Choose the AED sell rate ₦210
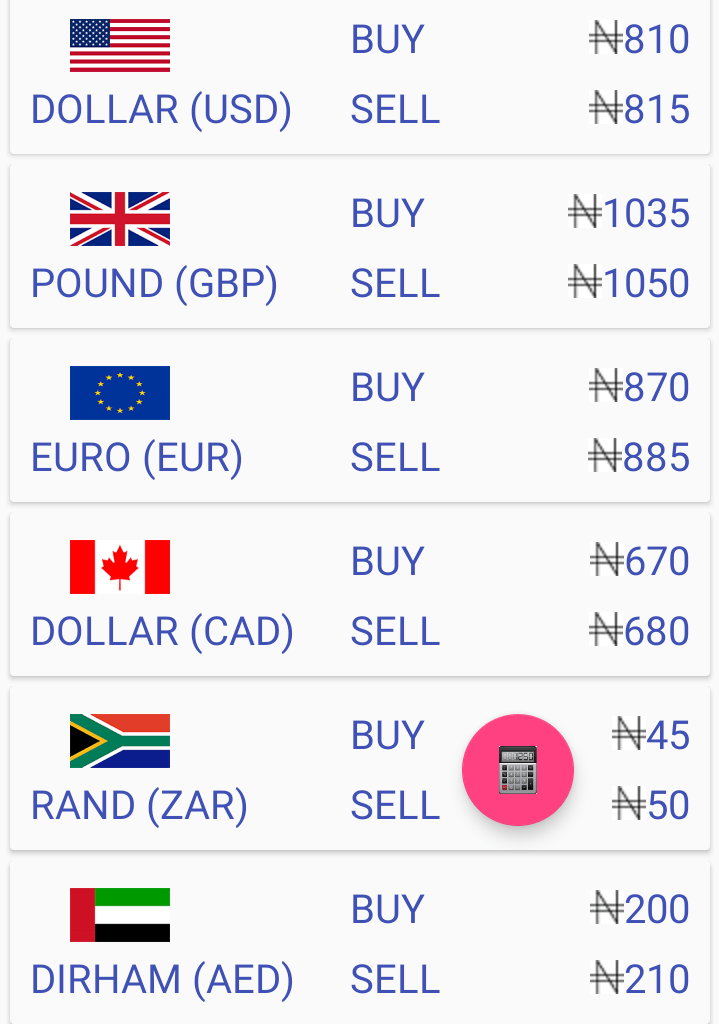 639,979
